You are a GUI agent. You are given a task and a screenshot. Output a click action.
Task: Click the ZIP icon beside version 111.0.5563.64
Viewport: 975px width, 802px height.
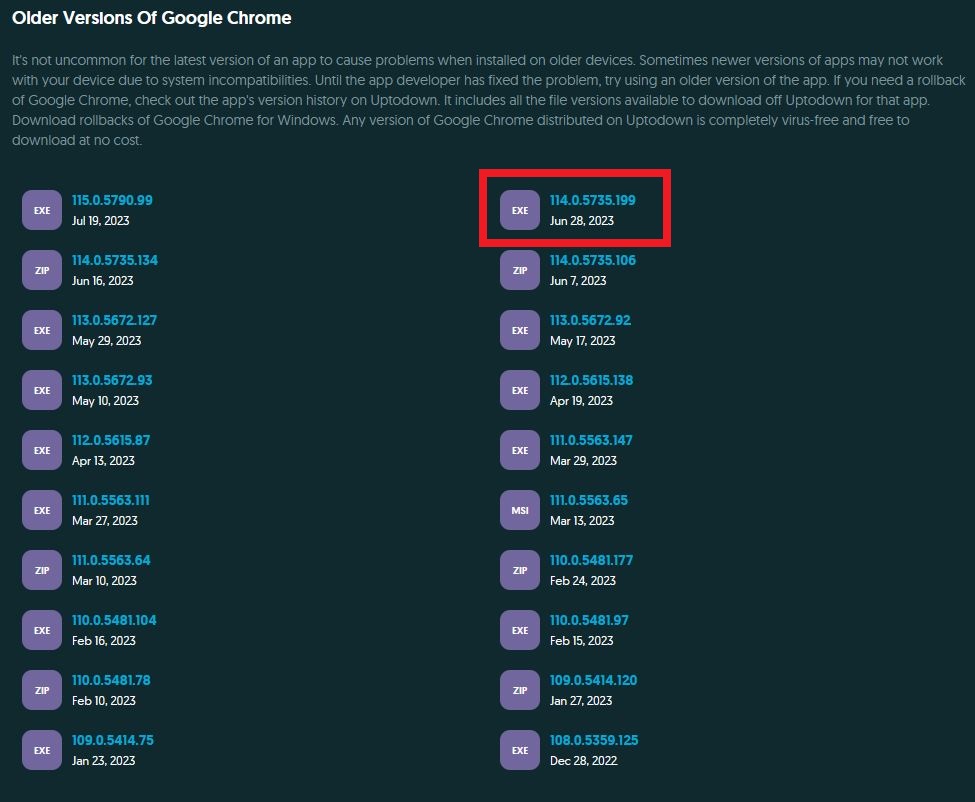click(x=42, y=570)
